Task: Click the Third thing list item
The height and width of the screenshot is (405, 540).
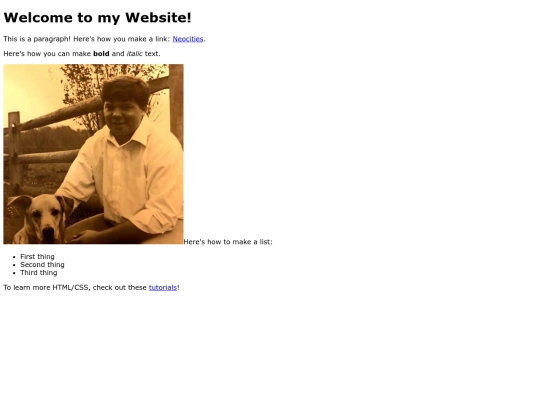Action: pyautogui.click(x=39, y=272)
